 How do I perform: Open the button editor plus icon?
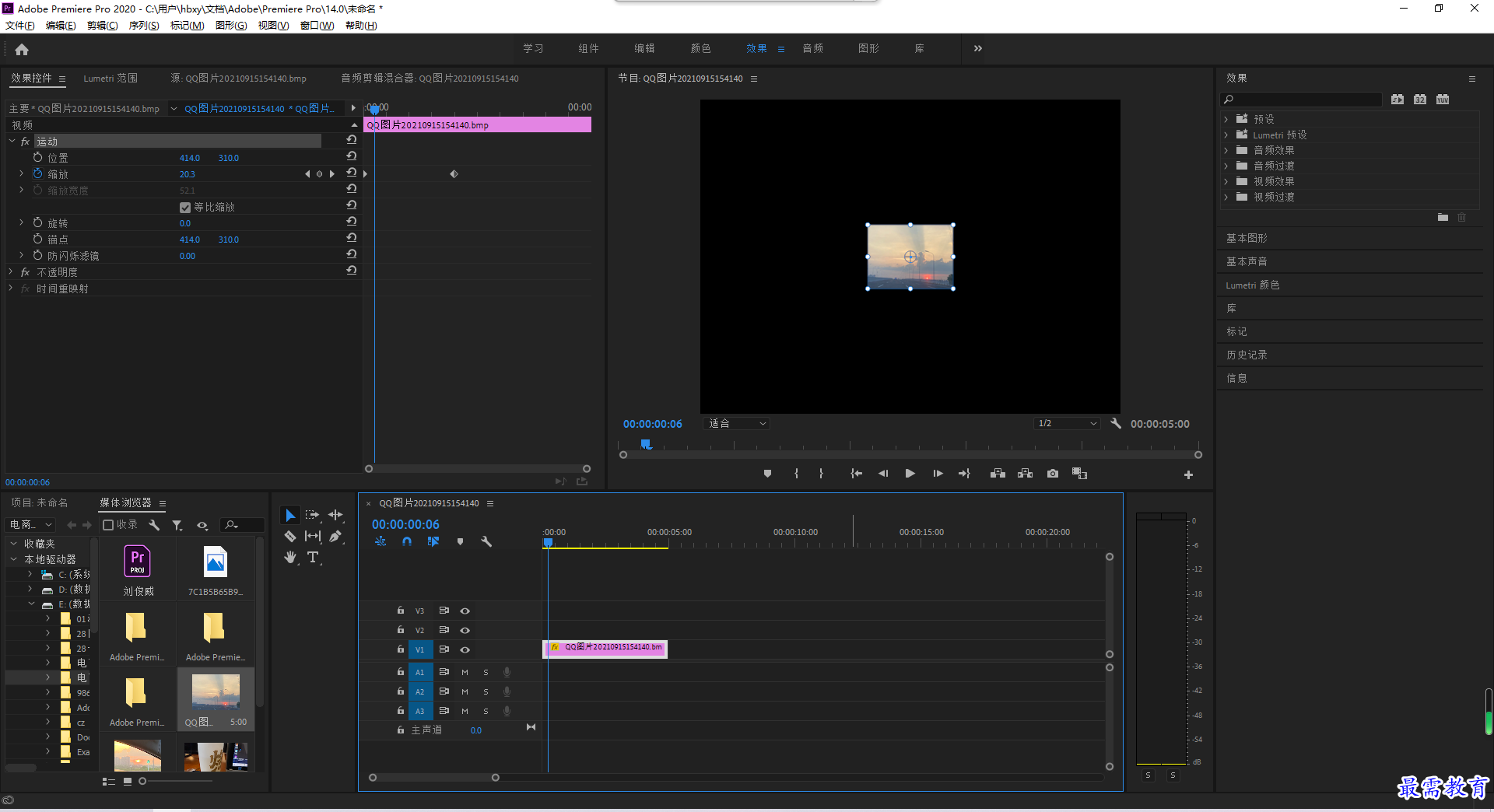click(1188, 474)
